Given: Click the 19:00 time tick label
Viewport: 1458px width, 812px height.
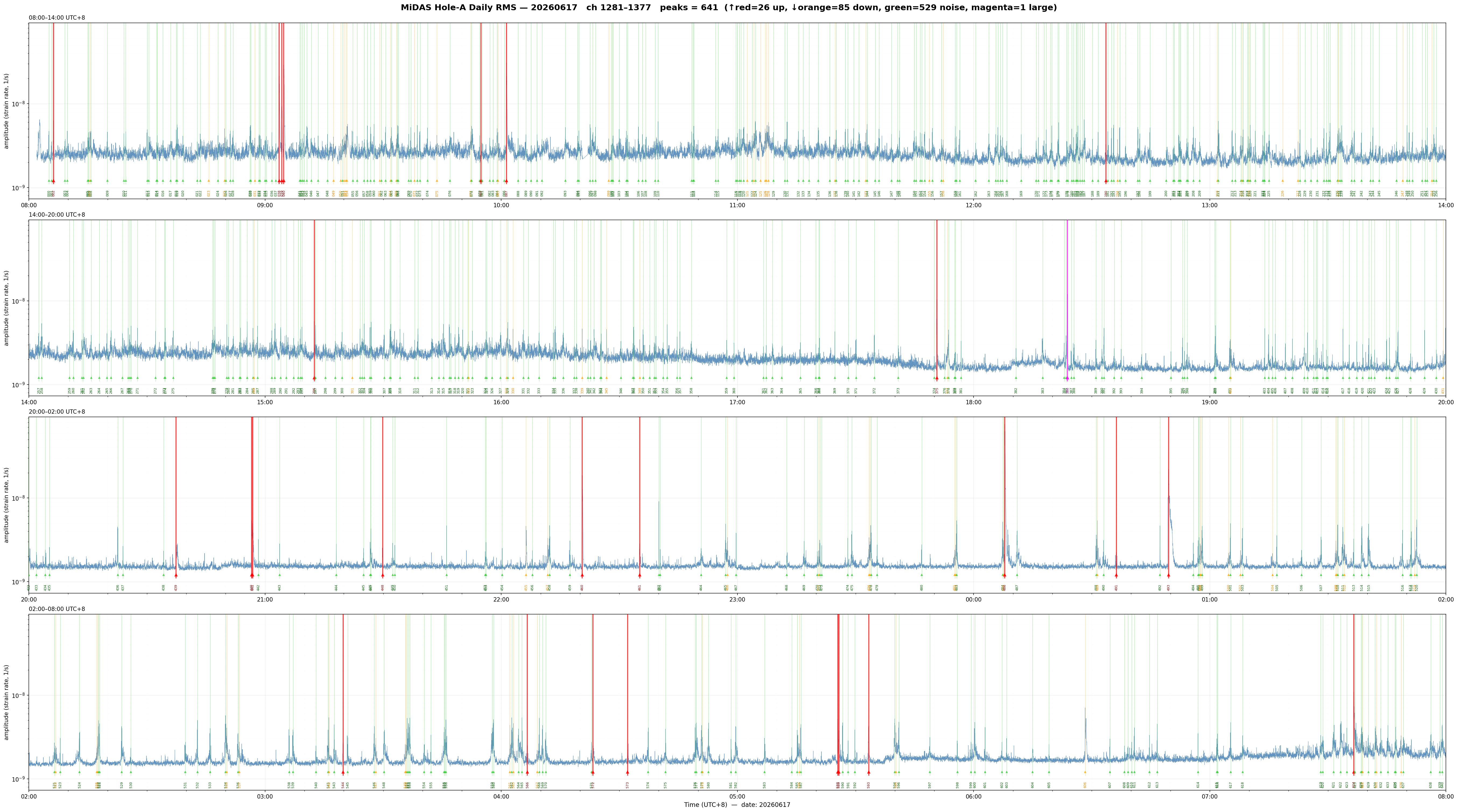Looking at the screenshot, I should click(1210, 402).
